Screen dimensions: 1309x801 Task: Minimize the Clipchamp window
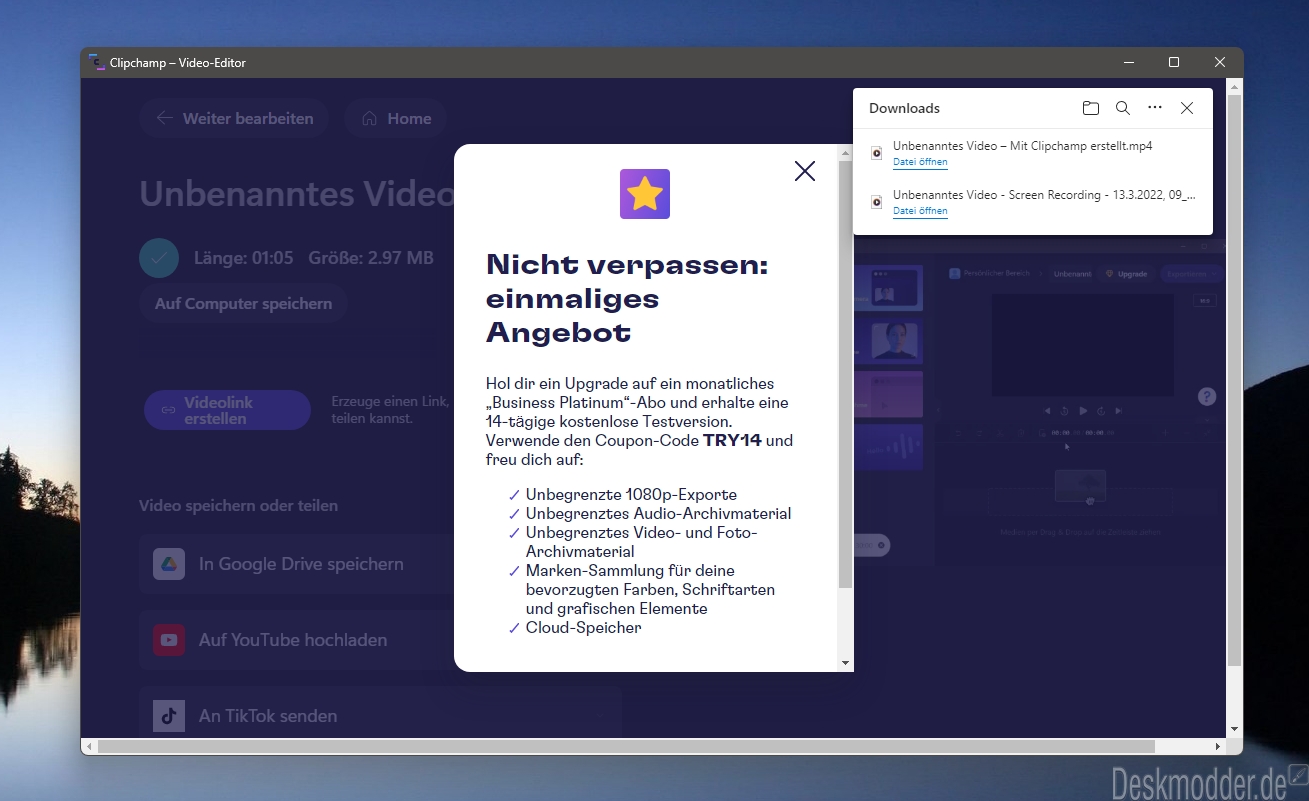[1128, 62]
